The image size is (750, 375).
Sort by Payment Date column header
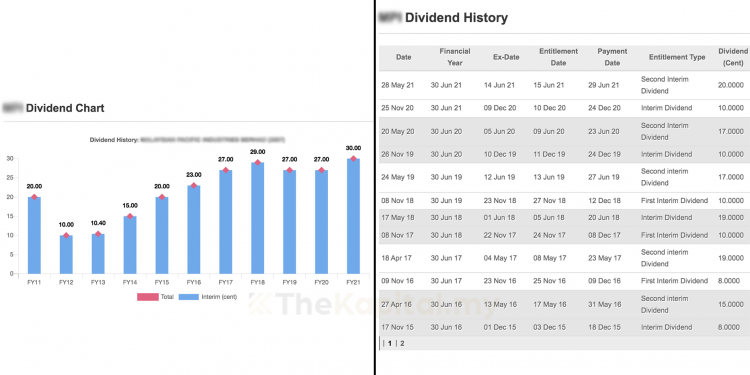pyautogui.click(x=612, y=57)
